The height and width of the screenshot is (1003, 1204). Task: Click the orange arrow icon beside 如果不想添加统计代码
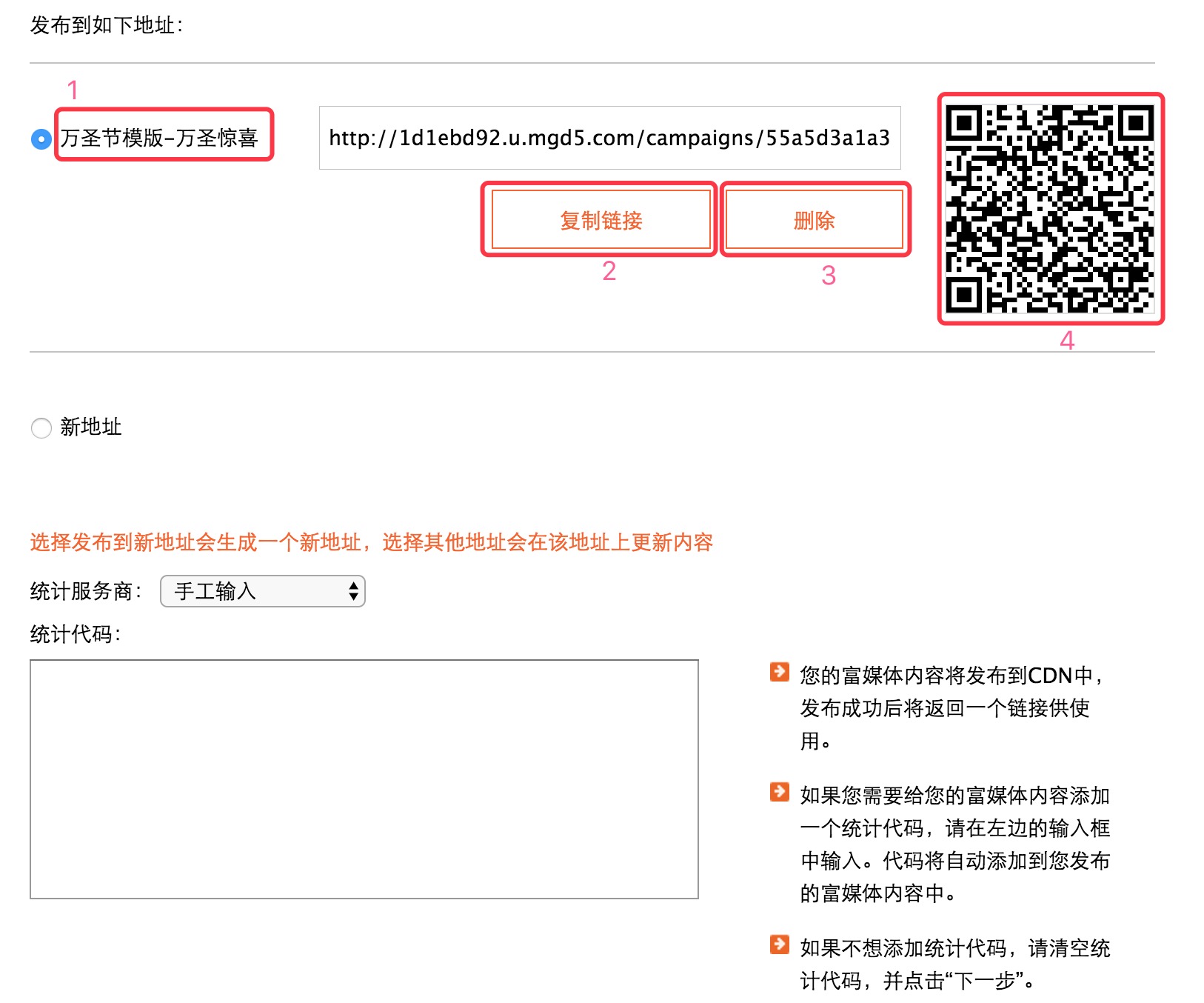click(780, 944)
